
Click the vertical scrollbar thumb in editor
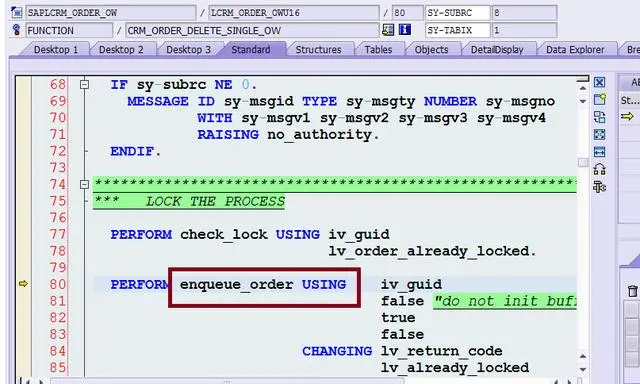(x=583, y=162)
